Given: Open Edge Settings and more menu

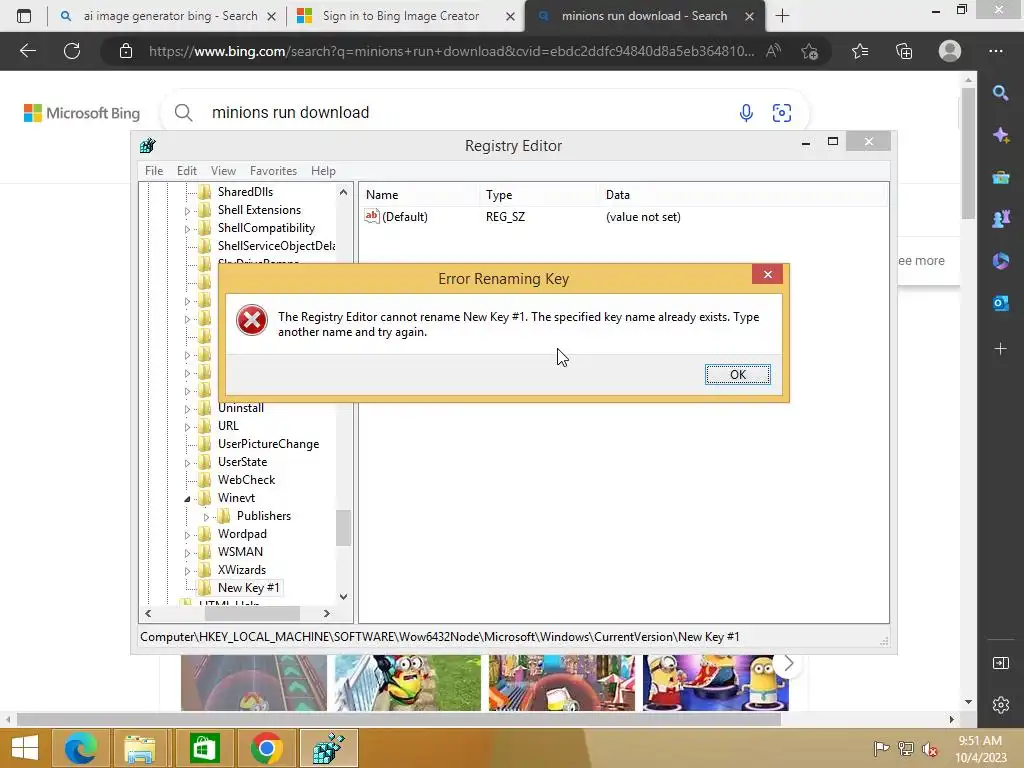Looking at the screenshot, I should click(x=996, y=51).
